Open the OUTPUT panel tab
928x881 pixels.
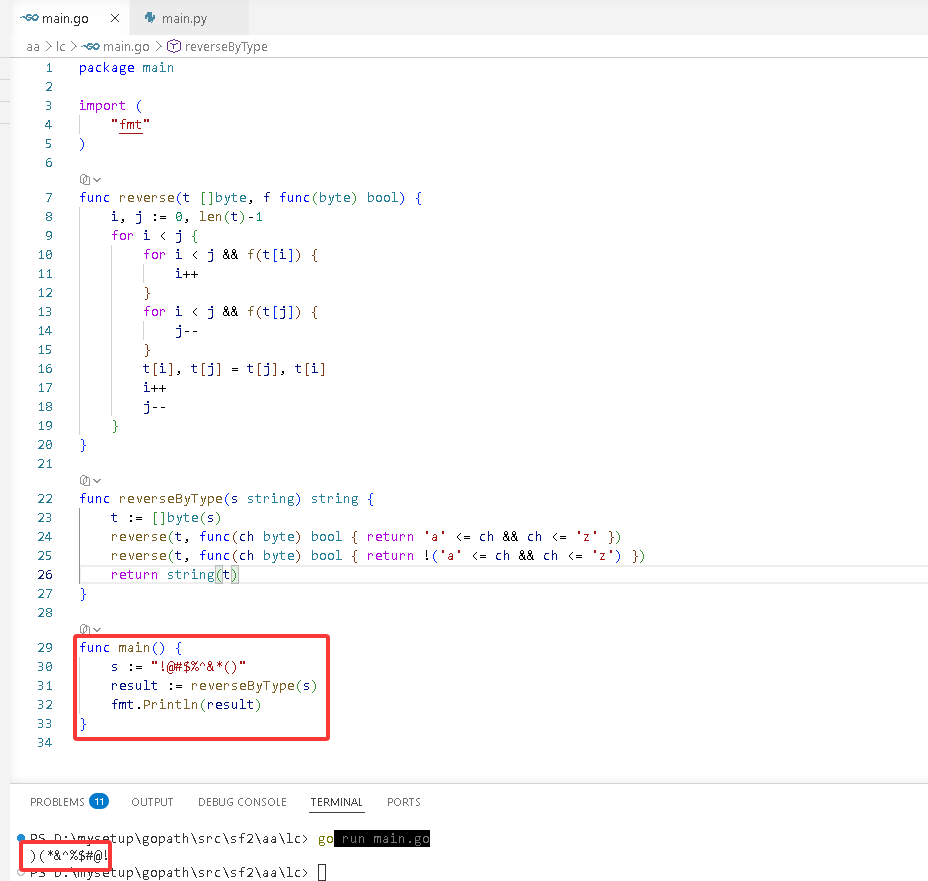click(152, 802)
